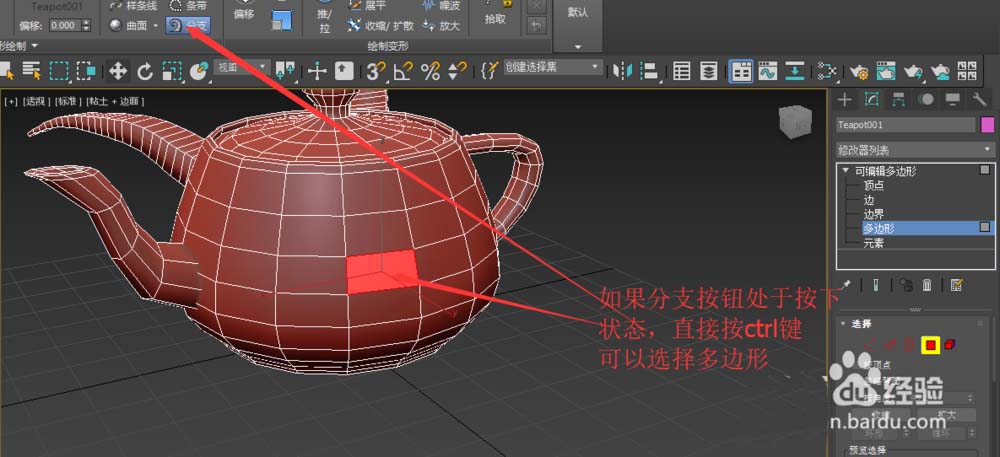Click Edit Named Selection Sets icon

[489, 71]
